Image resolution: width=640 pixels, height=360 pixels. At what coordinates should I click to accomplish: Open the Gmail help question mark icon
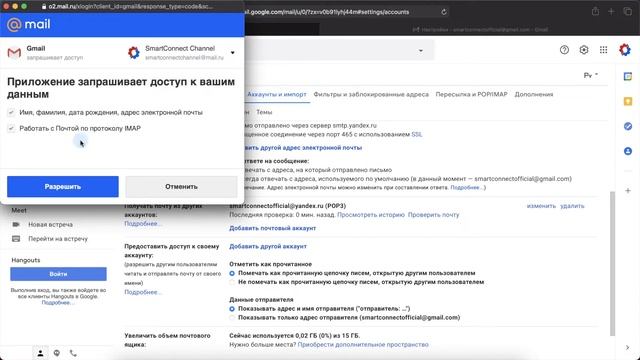coord(564,50)
